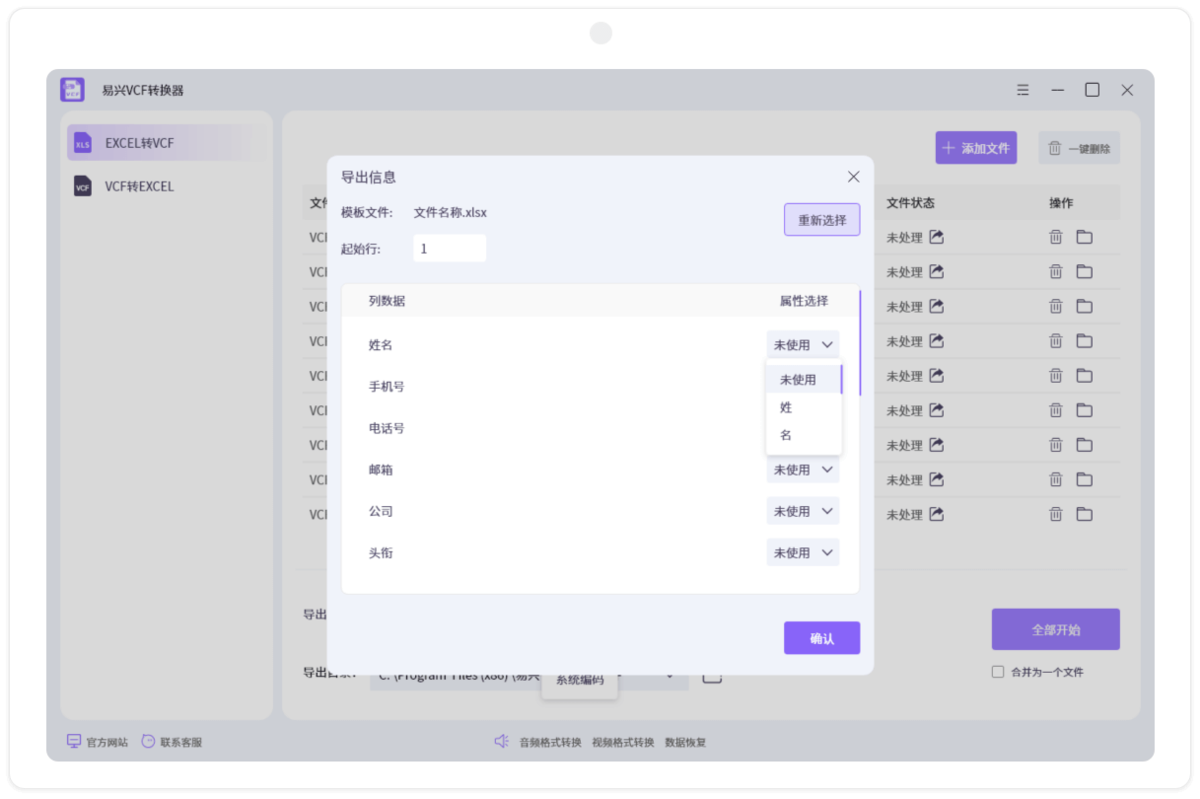The width and height of the screenshot is (1200, 799).
Task: Select 名 in the attribute dropdown options
Action: (x=786, y=434)
